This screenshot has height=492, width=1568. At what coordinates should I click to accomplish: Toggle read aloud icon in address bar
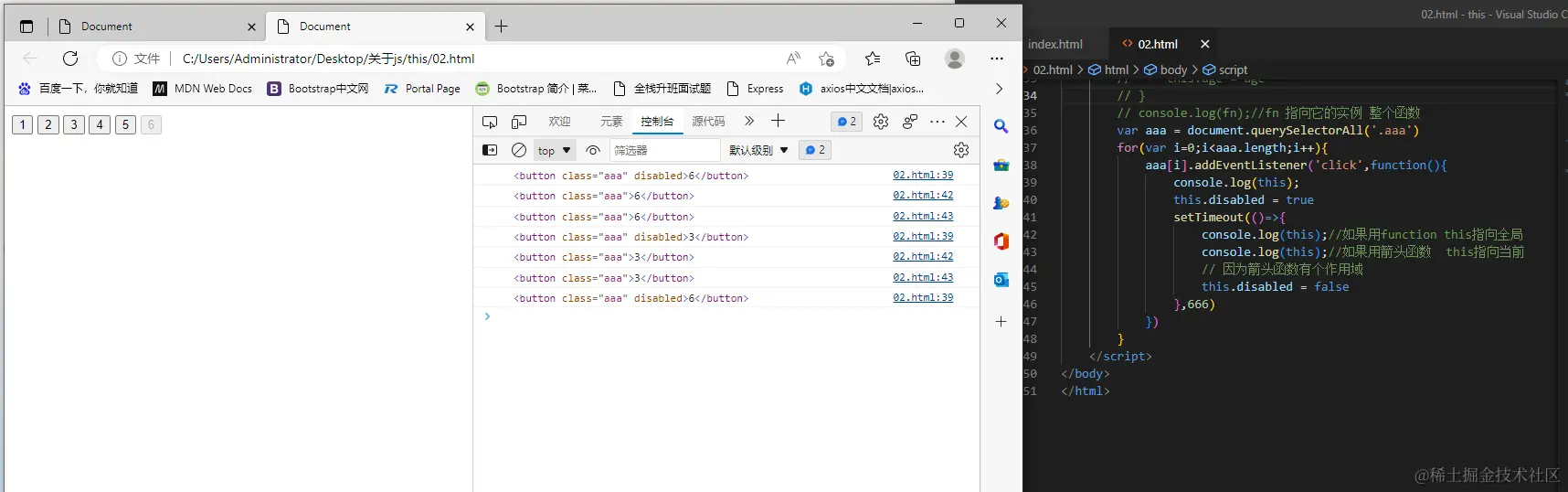point(793,59)
